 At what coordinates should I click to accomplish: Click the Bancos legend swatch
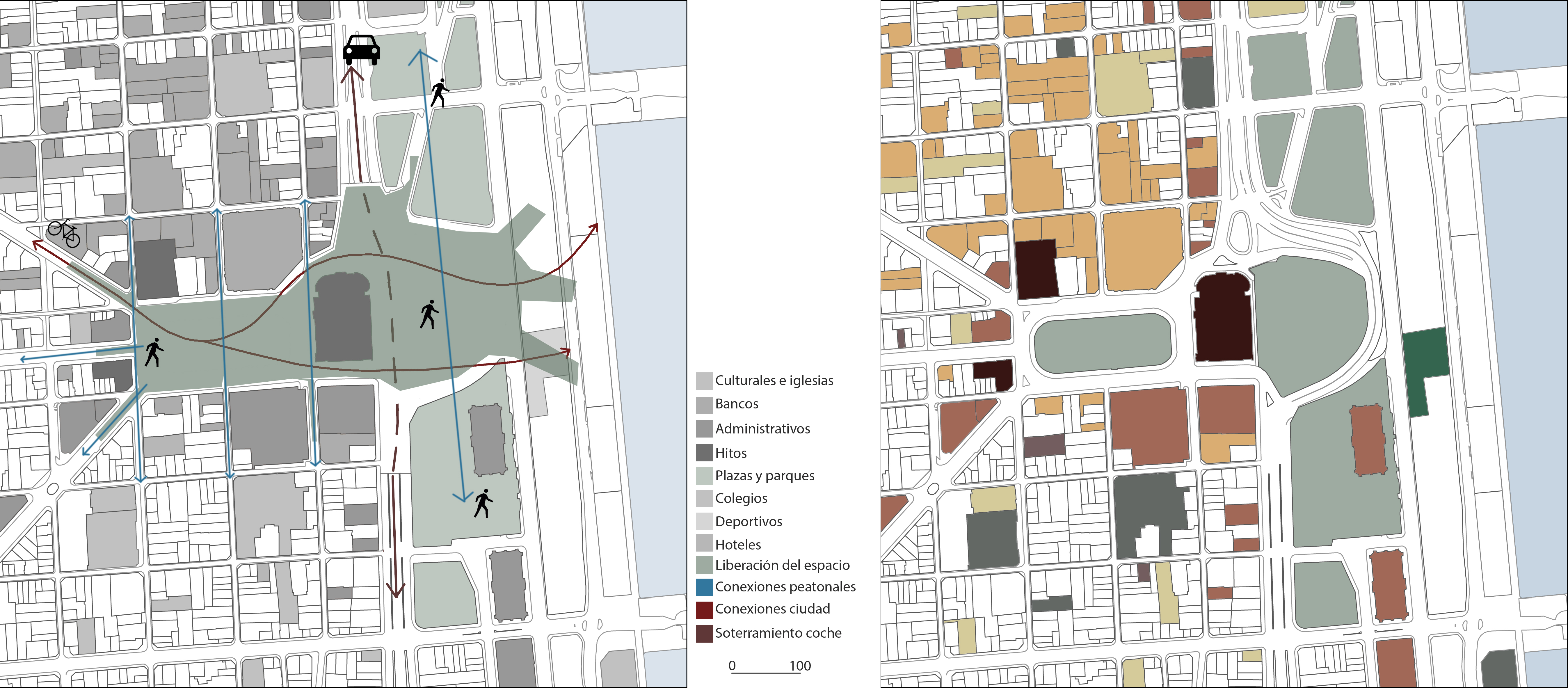(x=704, y=405)
